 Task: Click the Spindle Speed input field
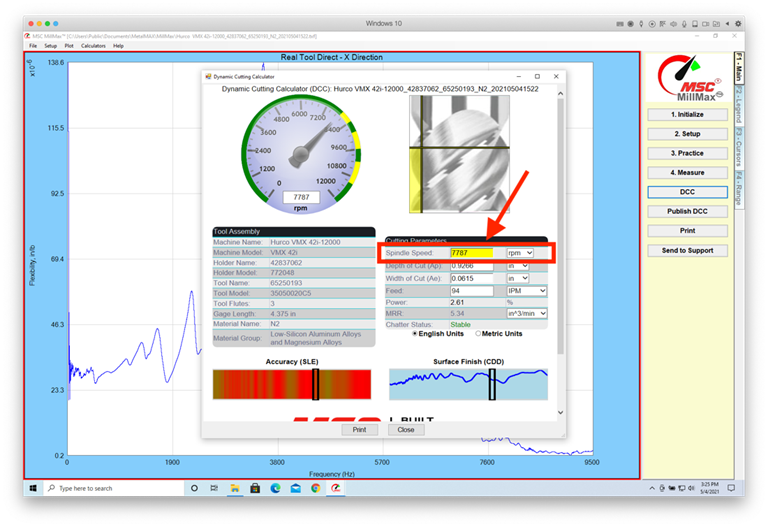[471, 253]
